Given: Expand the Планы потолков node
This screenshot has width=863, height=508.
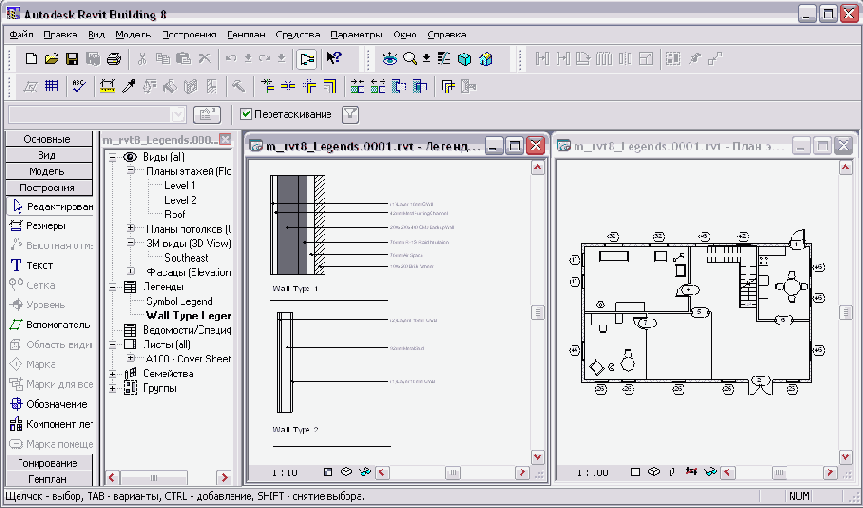Looking at the screenshot, I should tap(131, 228).
